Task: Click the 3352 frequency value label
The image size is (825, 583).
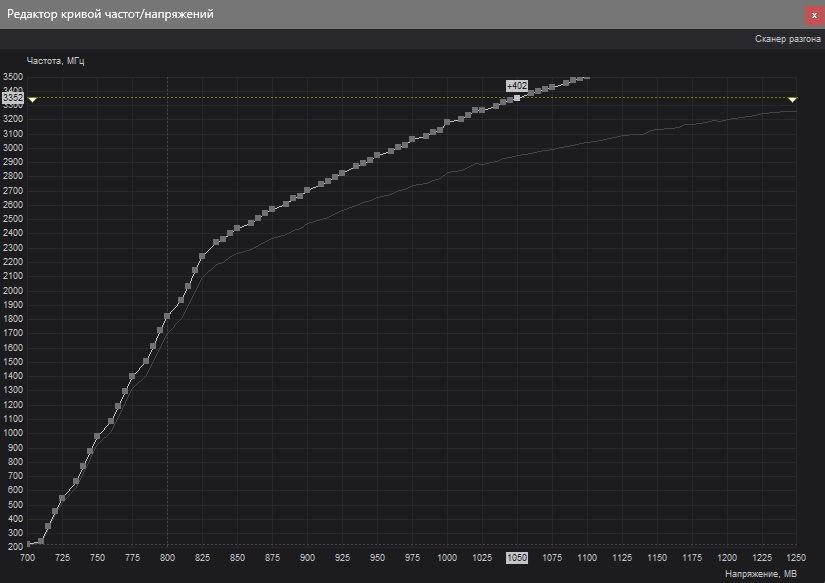Action: [13, 98]
